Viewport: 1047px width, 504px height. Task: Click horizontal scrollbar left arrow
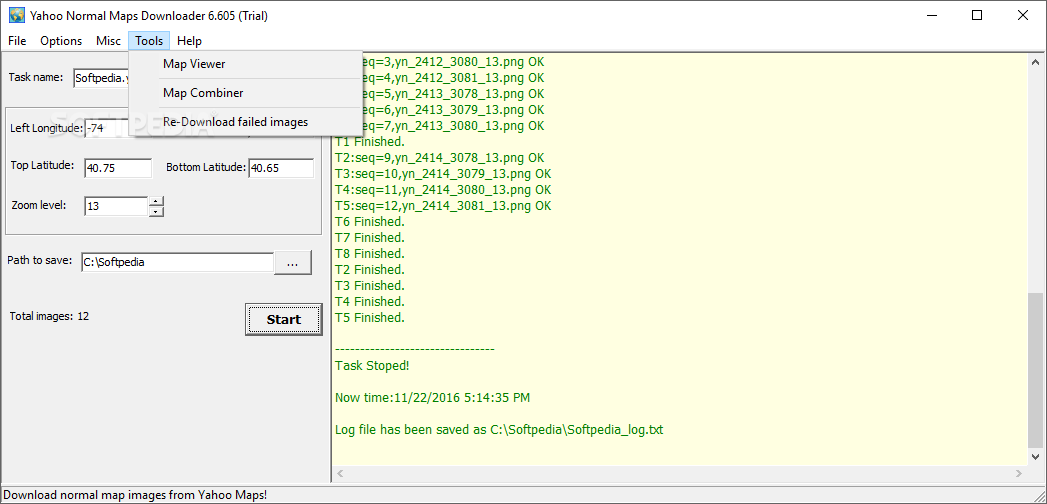coord(339,473)
